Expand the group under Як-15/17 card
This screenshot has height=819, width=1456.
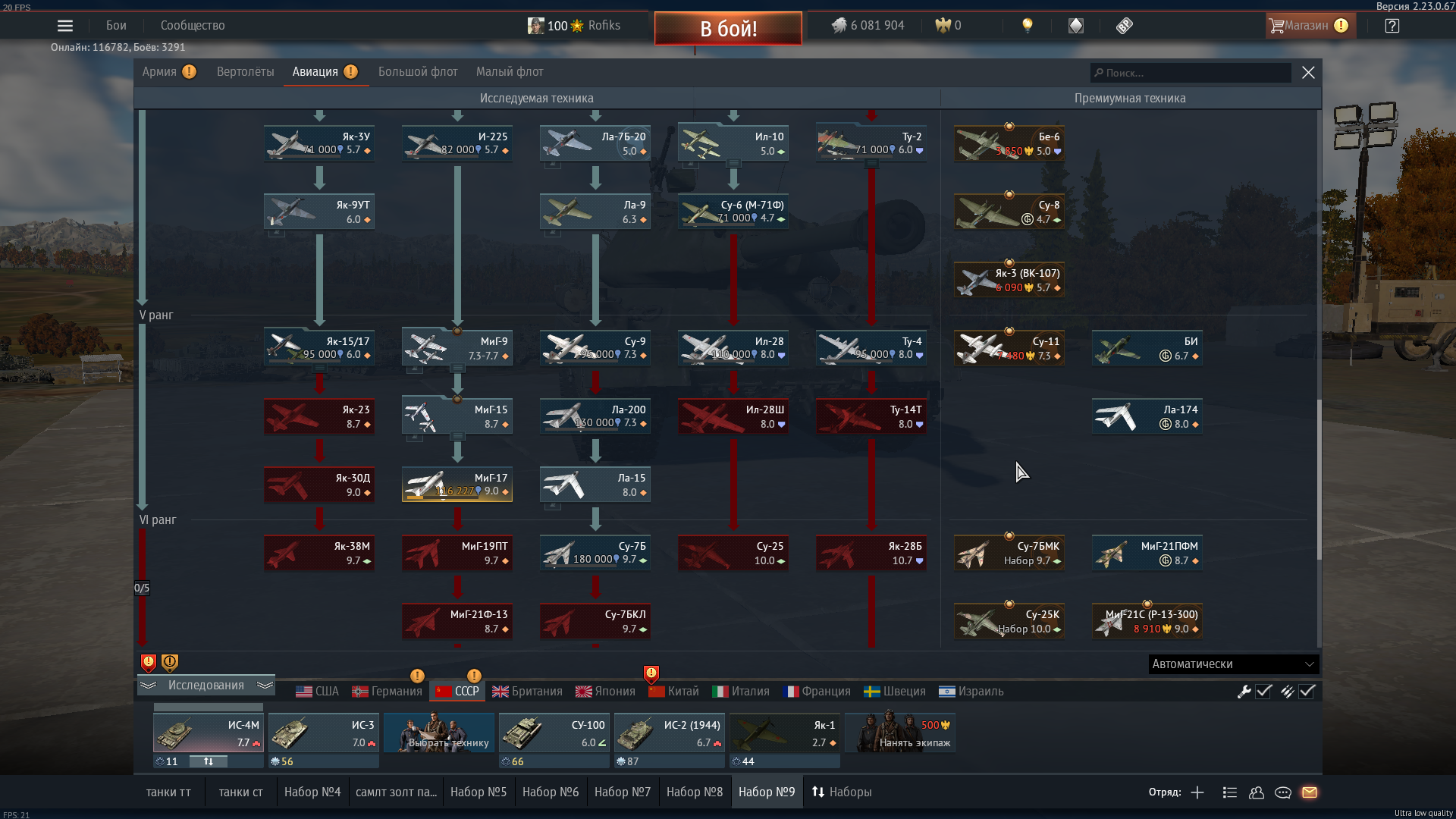coord(319,369)
